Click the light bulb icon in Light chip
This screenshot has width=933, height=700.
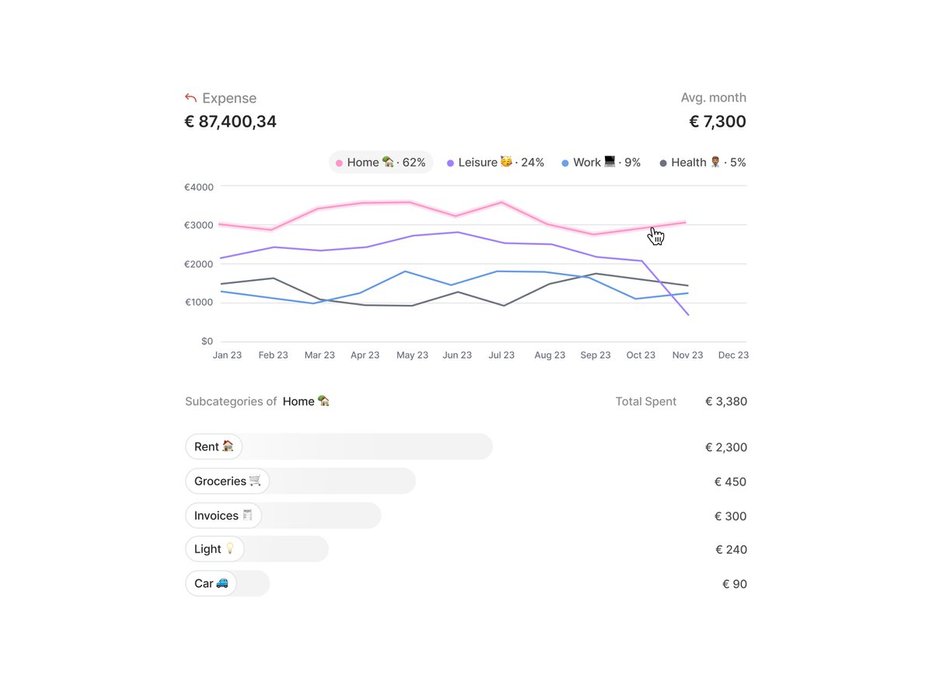(230, 549)
